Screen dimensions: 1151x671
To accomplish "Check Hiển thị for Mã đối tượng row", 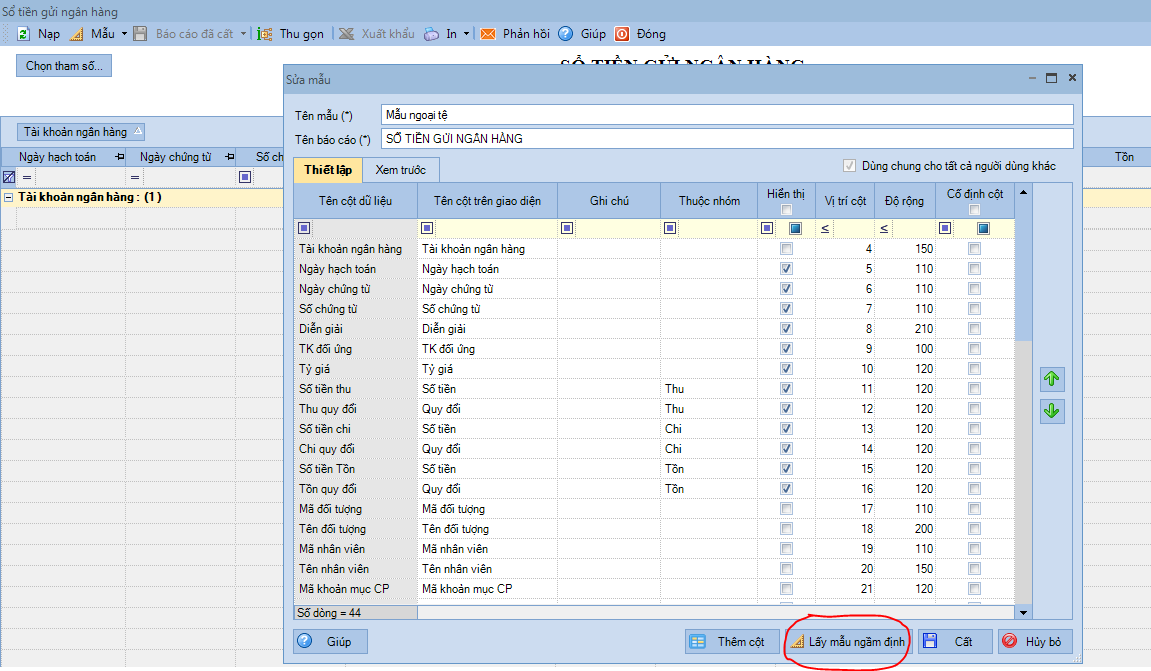I will click(x=786, y=509).
